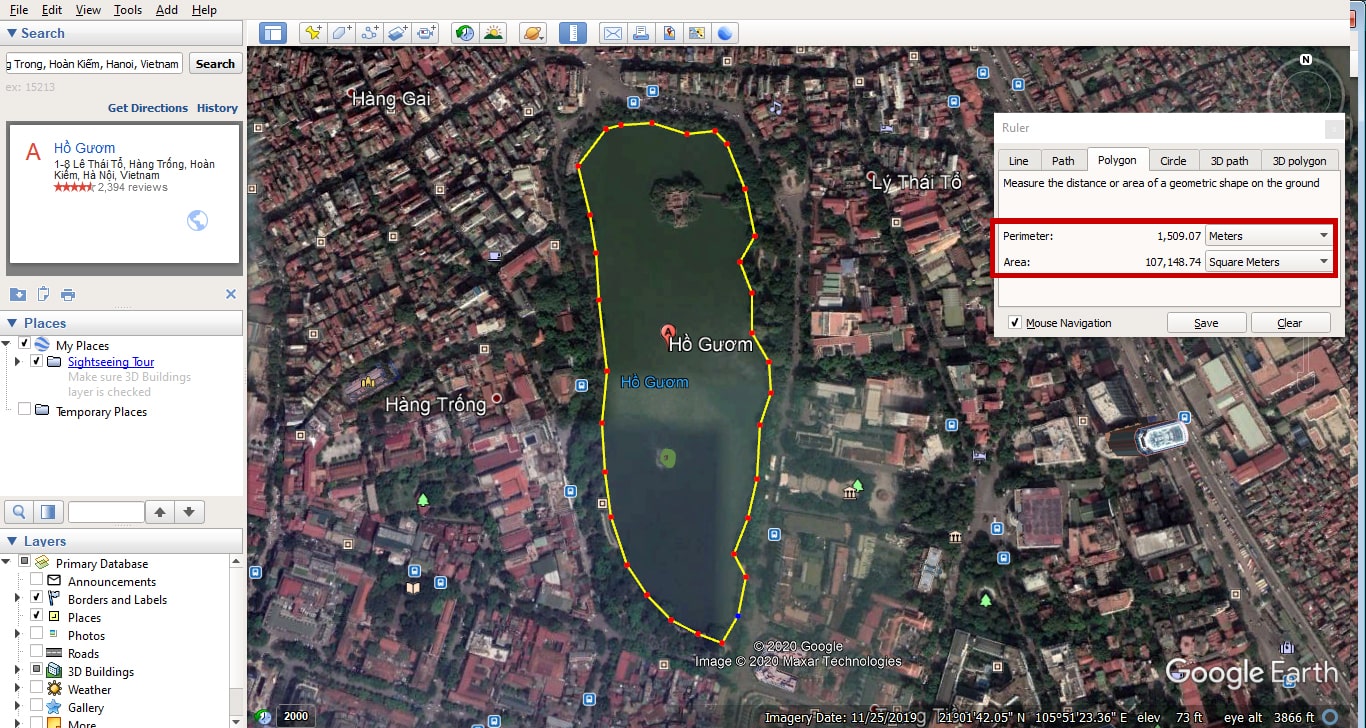Click the Layers panel vertical scrollbar
This screenshot has width=1366, height=728.
236,641
